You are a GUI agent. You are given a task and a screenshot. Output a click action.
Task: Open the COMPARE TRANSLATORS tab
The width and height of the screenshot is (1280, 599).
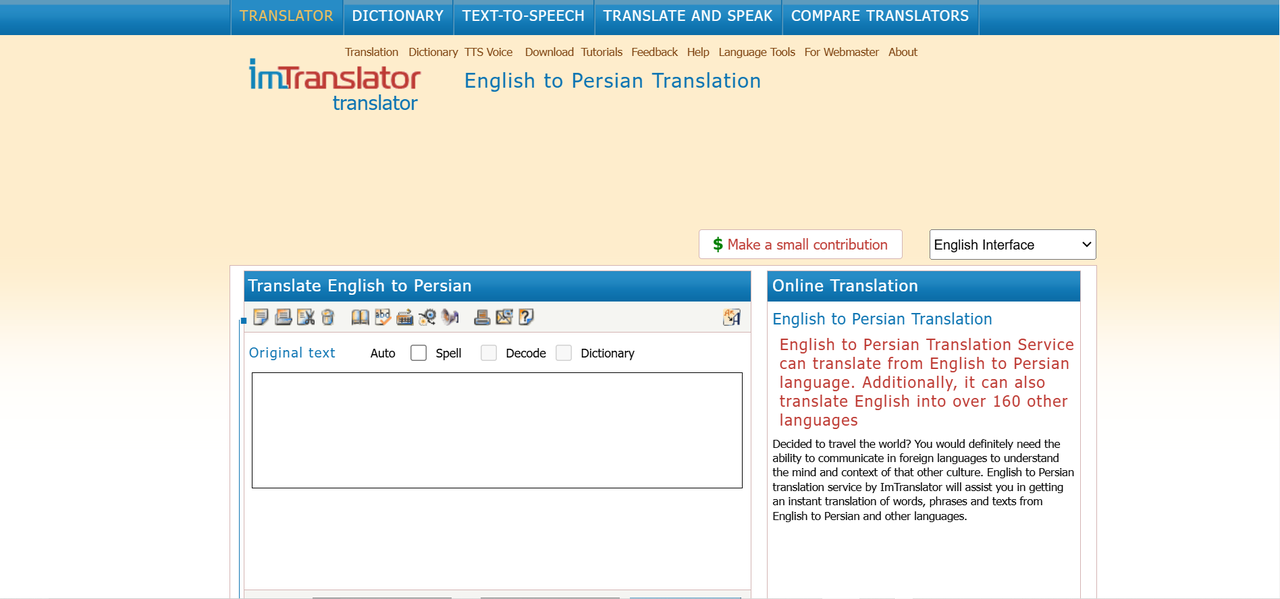(880, 17)
